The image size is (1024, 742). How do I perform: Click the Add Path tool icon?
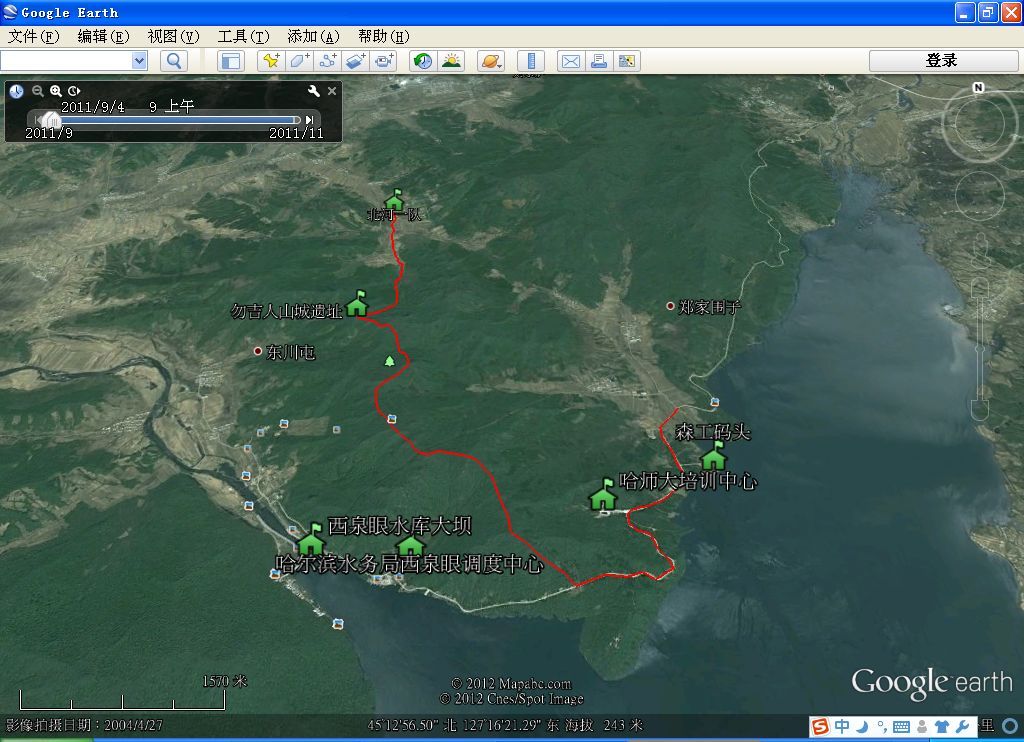pos(328,61)
